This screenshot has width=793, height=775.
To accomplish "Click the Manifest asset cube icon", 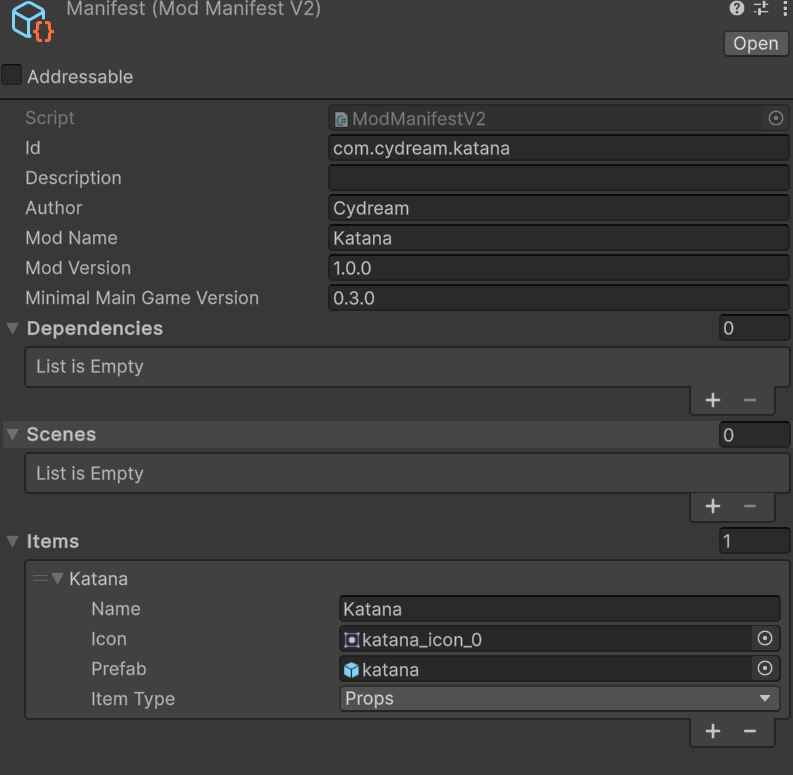I will pos(32,22).
